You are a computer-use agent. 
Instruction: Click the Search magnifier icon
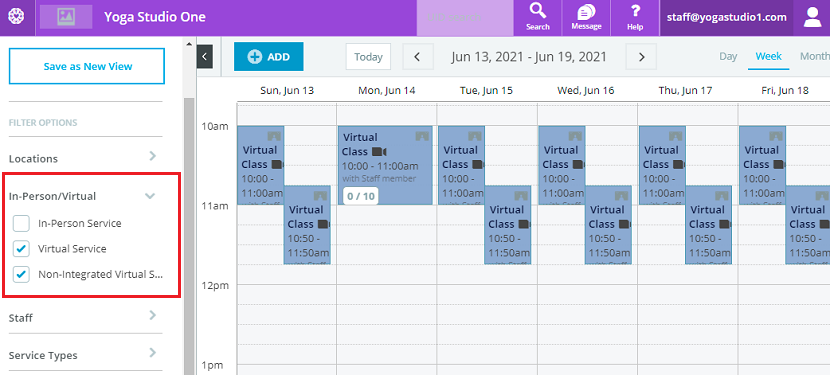tap(538, 11)
